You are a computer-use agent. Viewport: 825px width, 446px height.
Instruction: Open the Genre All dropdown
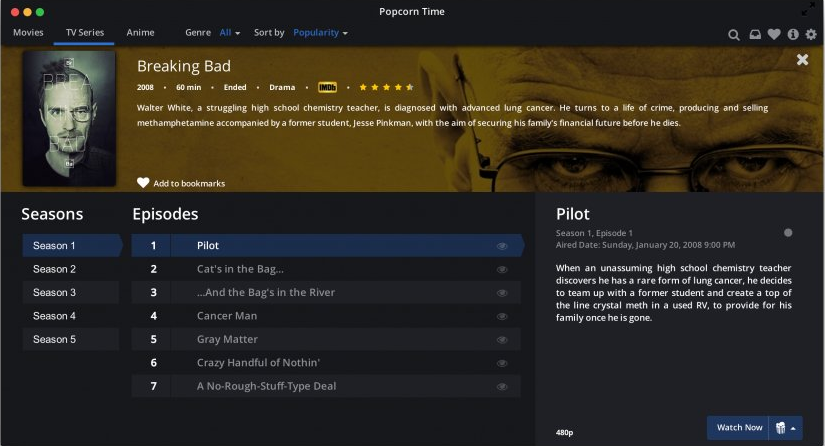click(229, 33)
